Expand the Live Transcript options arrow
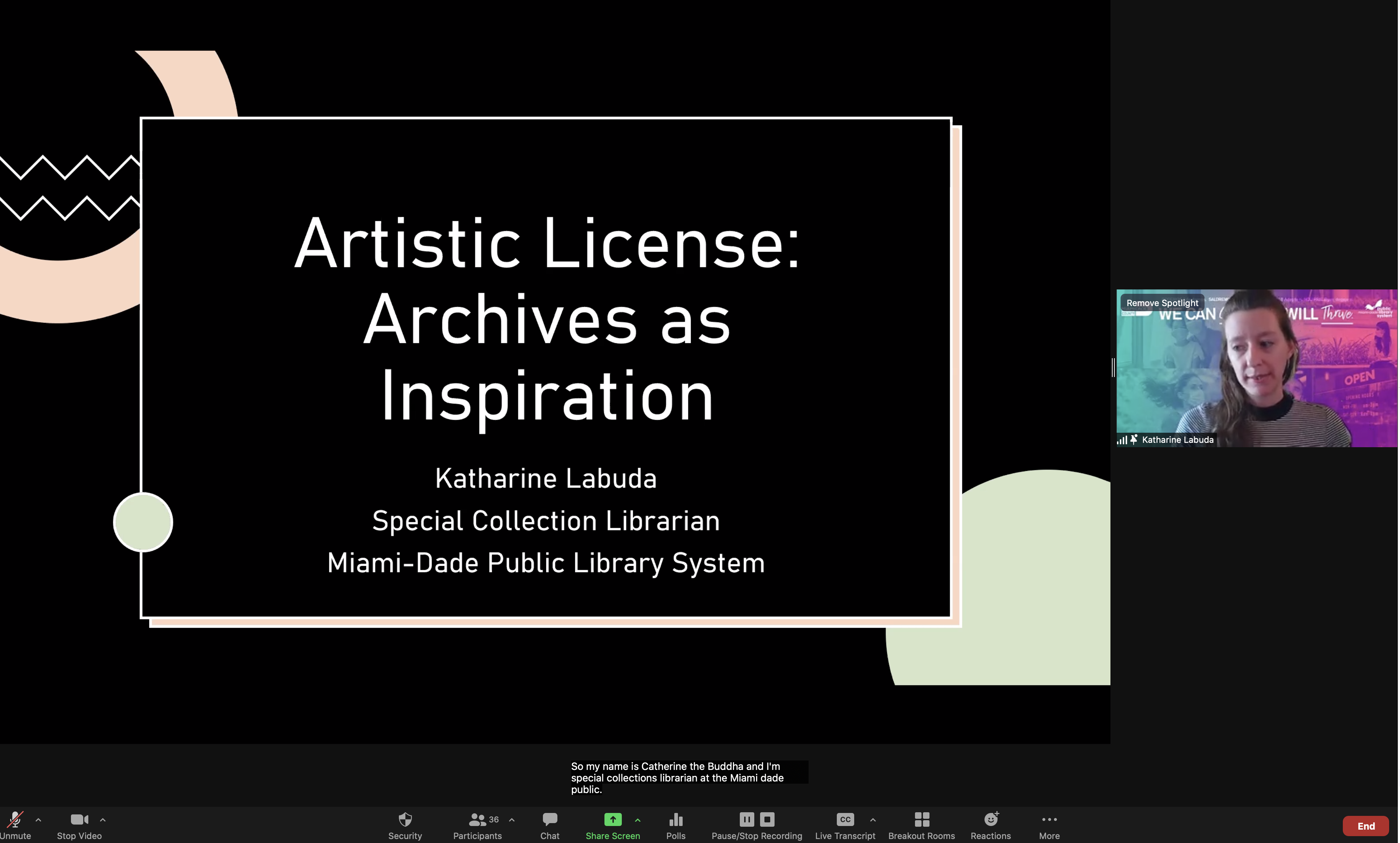Viewport: 1400px width, 843px height. (x=873, y=820)
